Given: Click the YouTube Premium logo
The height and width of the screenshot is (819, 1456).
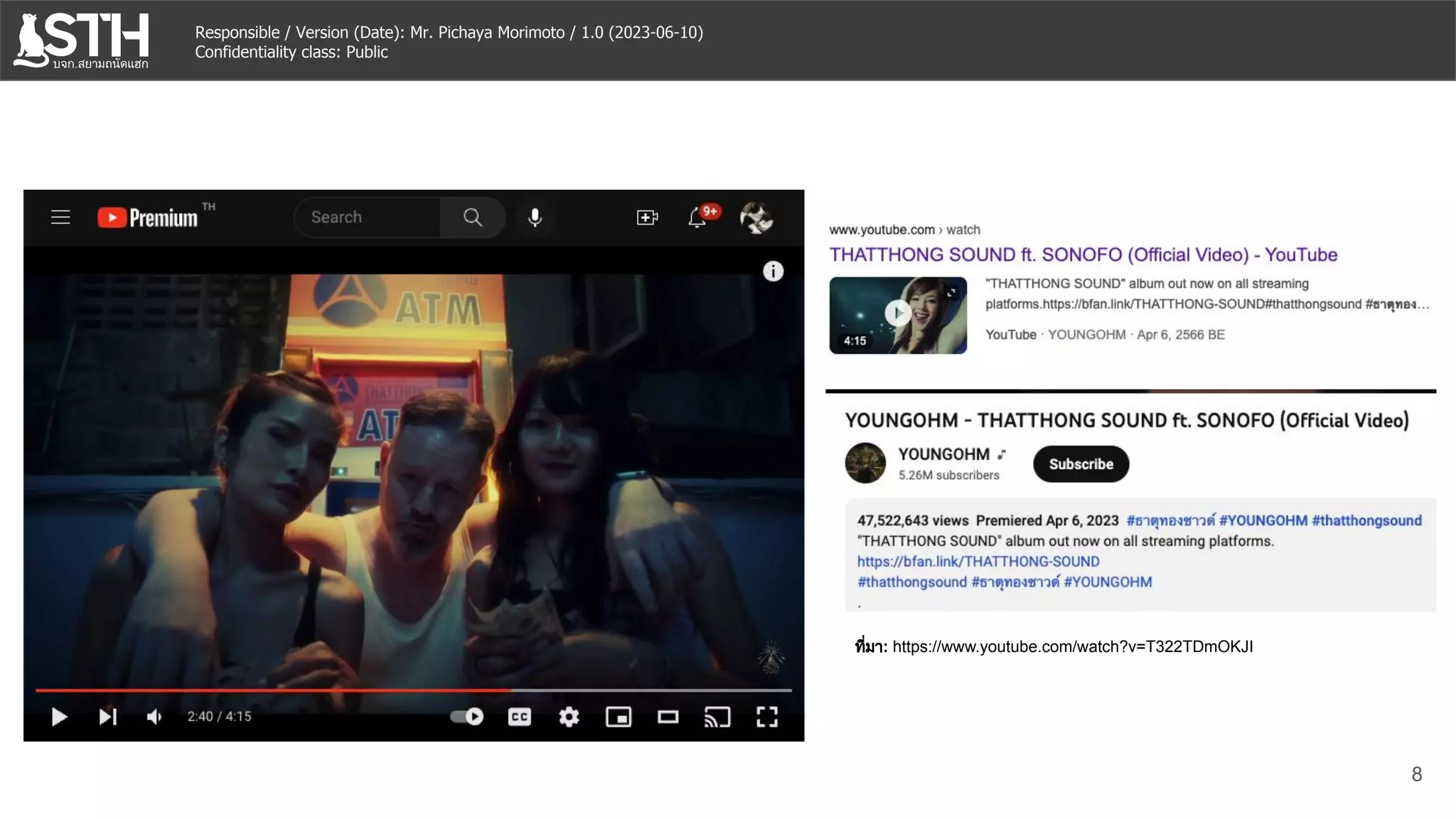Looking at the screenshot, I should coord(148,218).
